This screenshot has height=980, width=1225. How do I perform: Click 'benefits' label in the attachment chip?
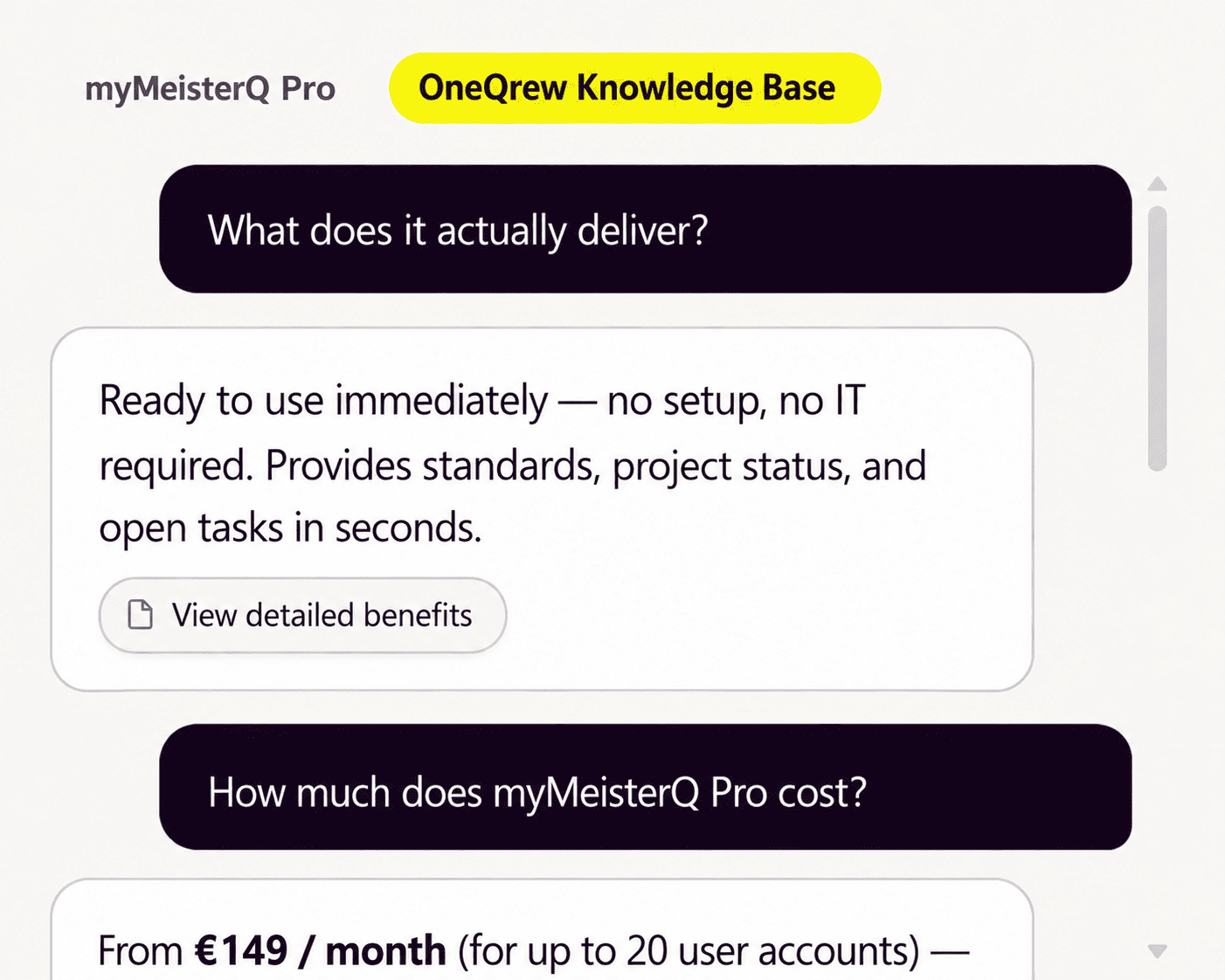pos(418,615)
